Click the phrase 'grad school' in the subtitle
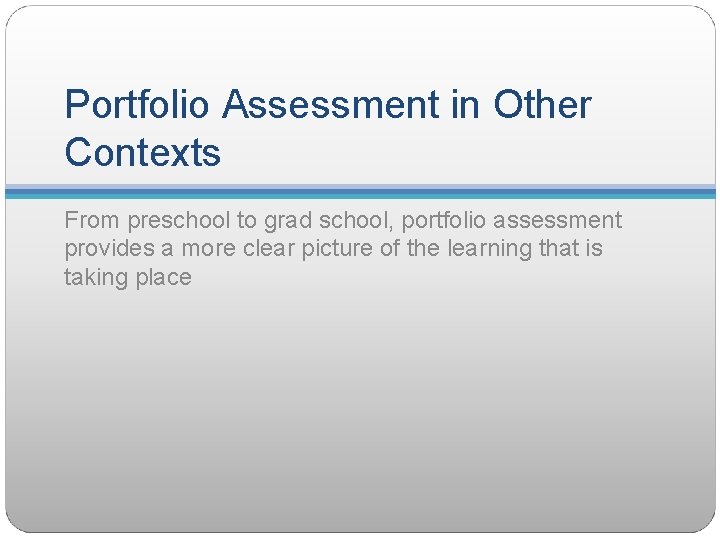Screen dimensions: 720x540 click(326, 221)
